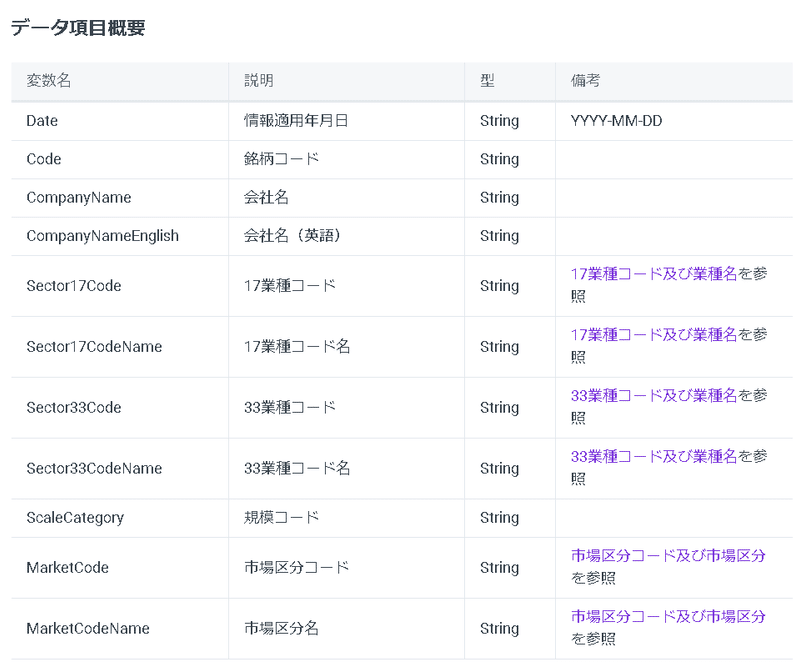Click the 規模コード description cell
This screenshot has height=667, width=800.
(x=273, y=517)
